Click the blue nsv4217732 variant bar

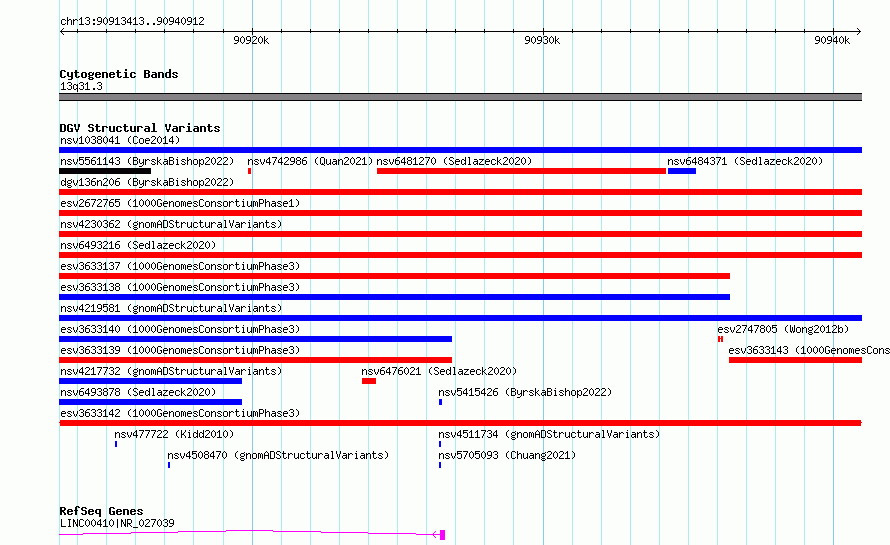pyautogui.click(x=150, y=381)
